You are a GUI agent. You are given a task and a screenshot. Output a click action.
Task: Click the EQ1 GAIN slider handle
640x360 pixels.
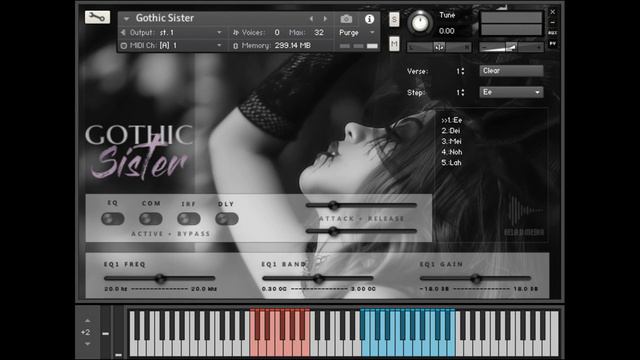coord(476,279)
